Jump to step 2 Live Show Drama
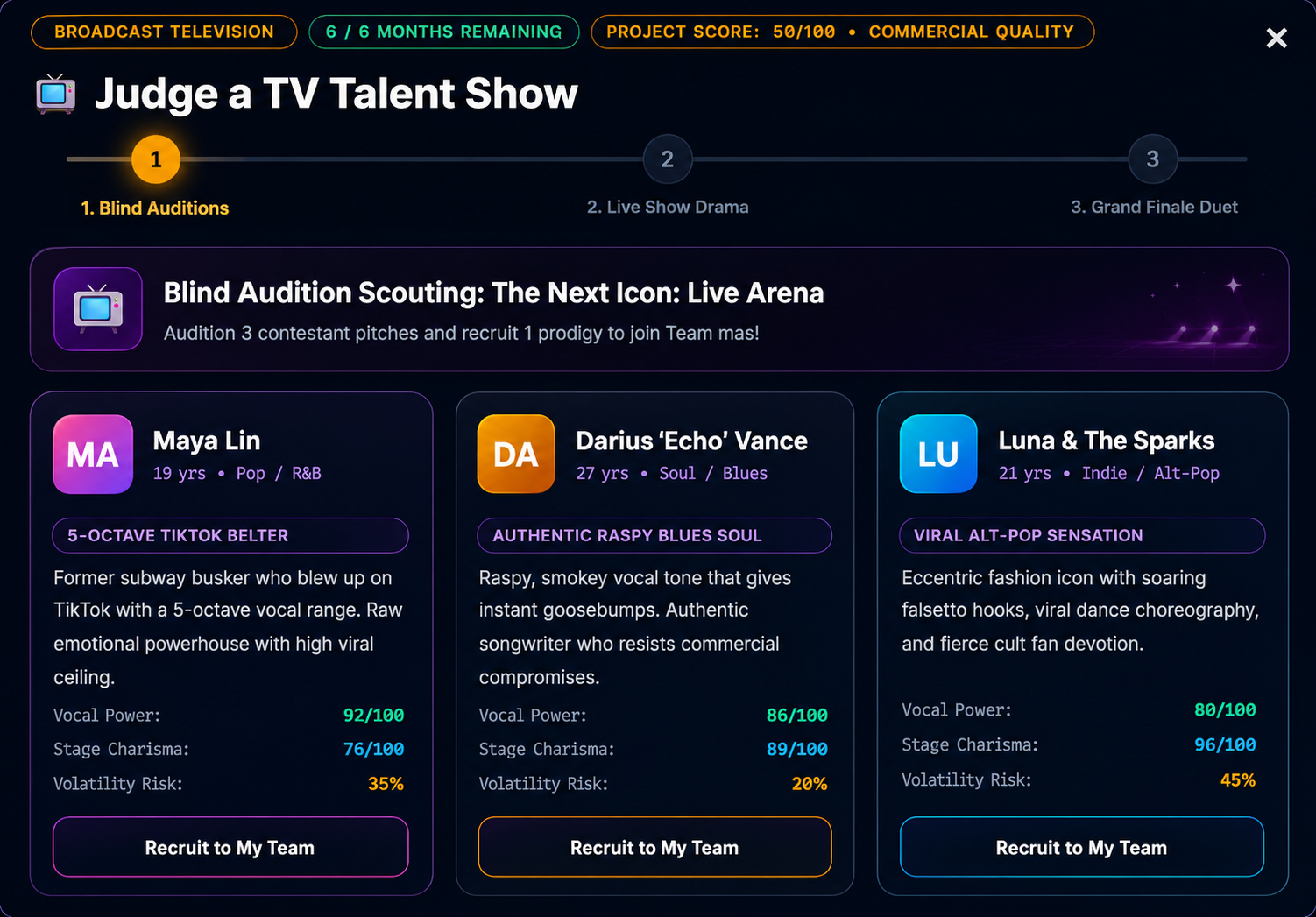 click(x=668, y=159)
